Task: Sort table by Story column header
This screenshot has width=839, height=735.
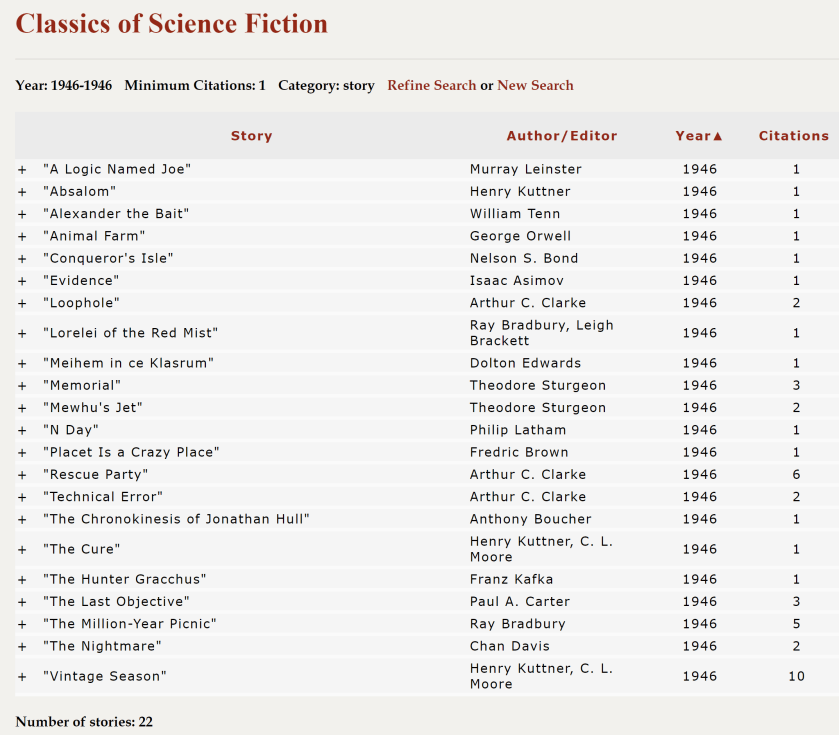Action: click(x=251, y=136)
